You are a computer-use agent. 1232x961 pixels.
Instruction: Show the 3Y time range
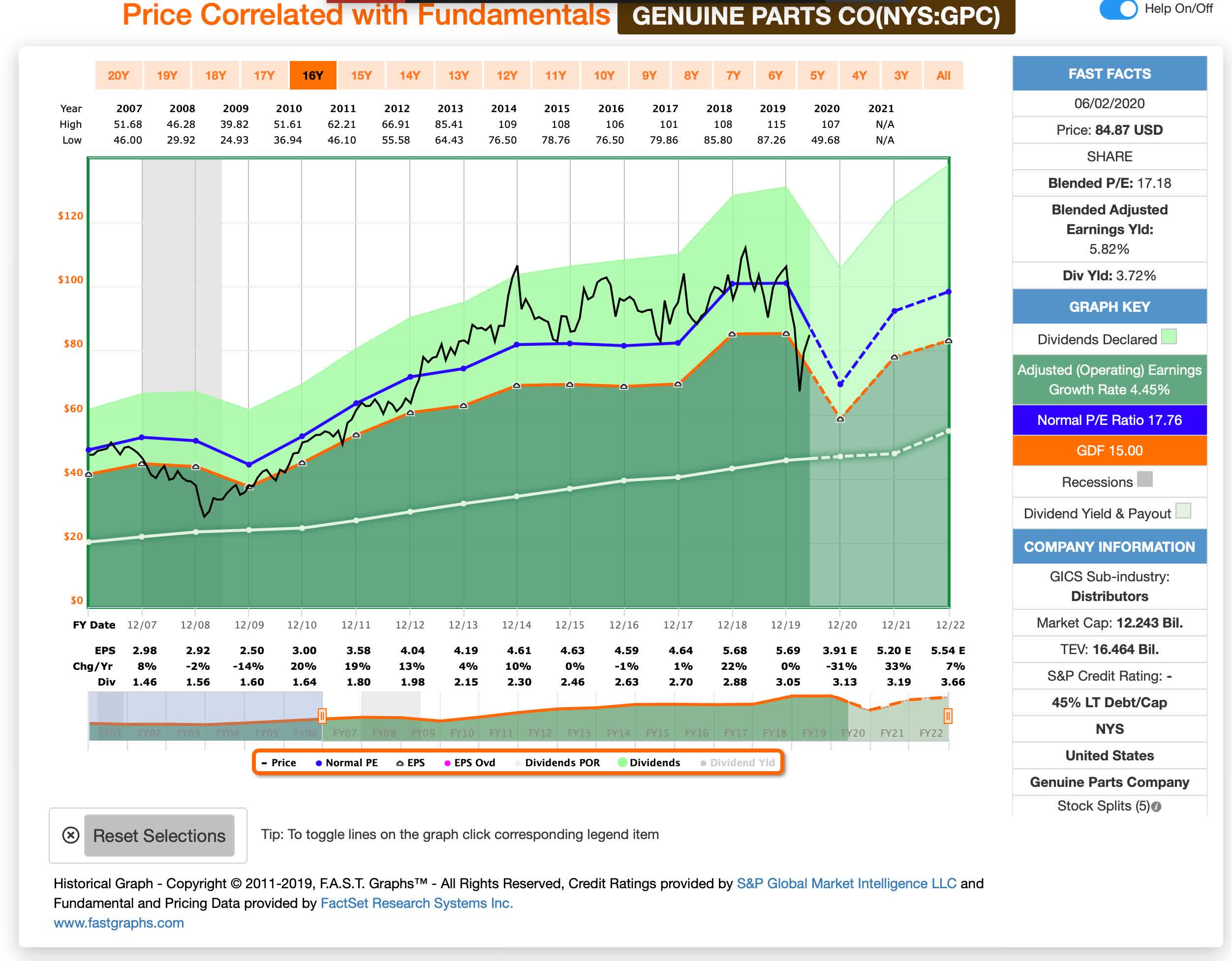tap(901, 75)
